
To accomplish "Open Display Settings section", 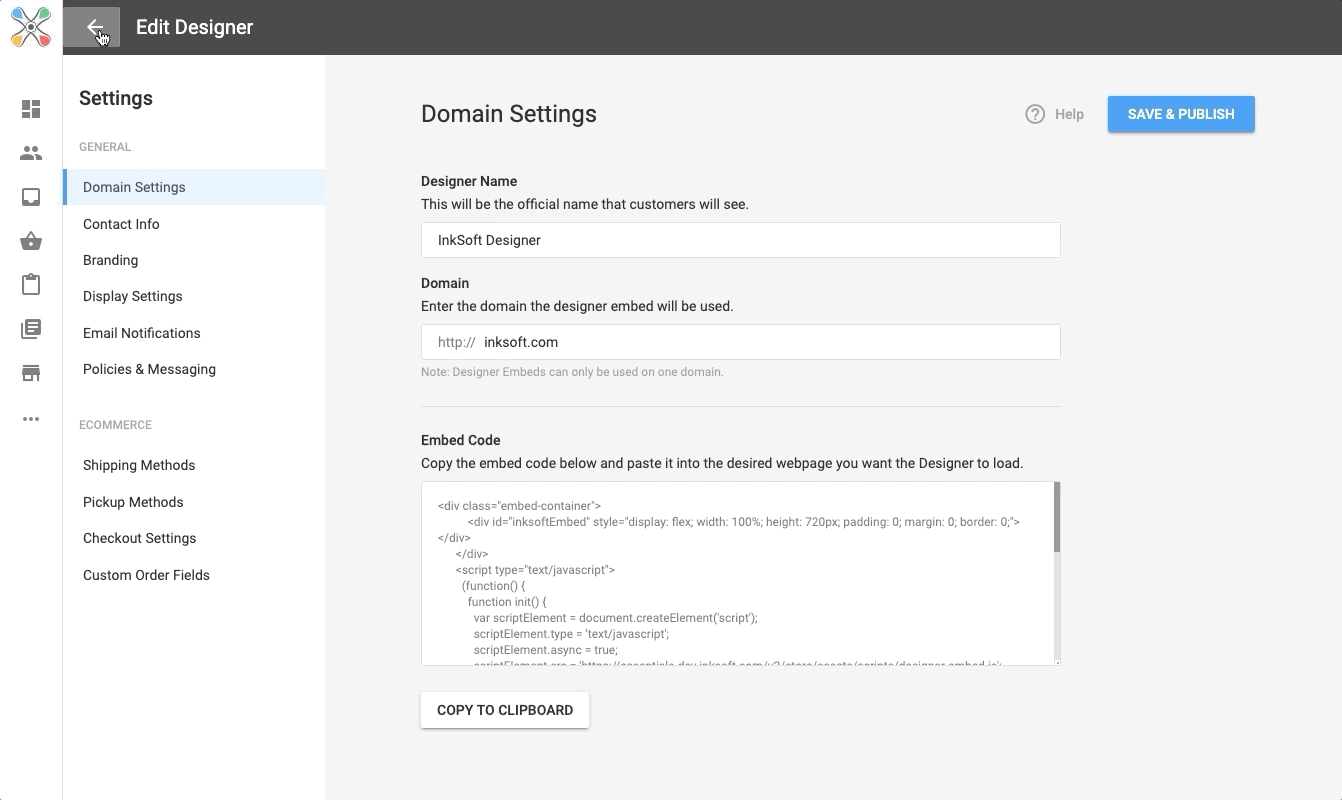I will (132, 296).
